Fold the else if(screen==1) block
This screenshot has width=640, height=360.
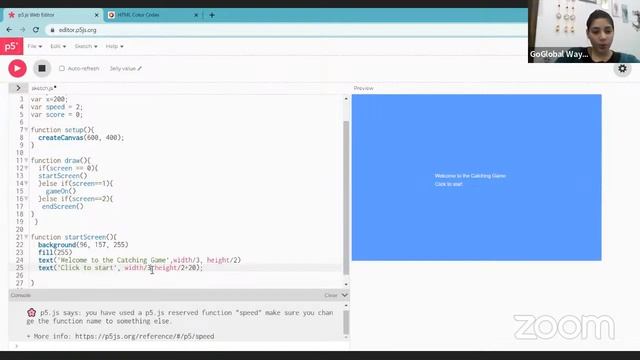[x=26, y=184]
